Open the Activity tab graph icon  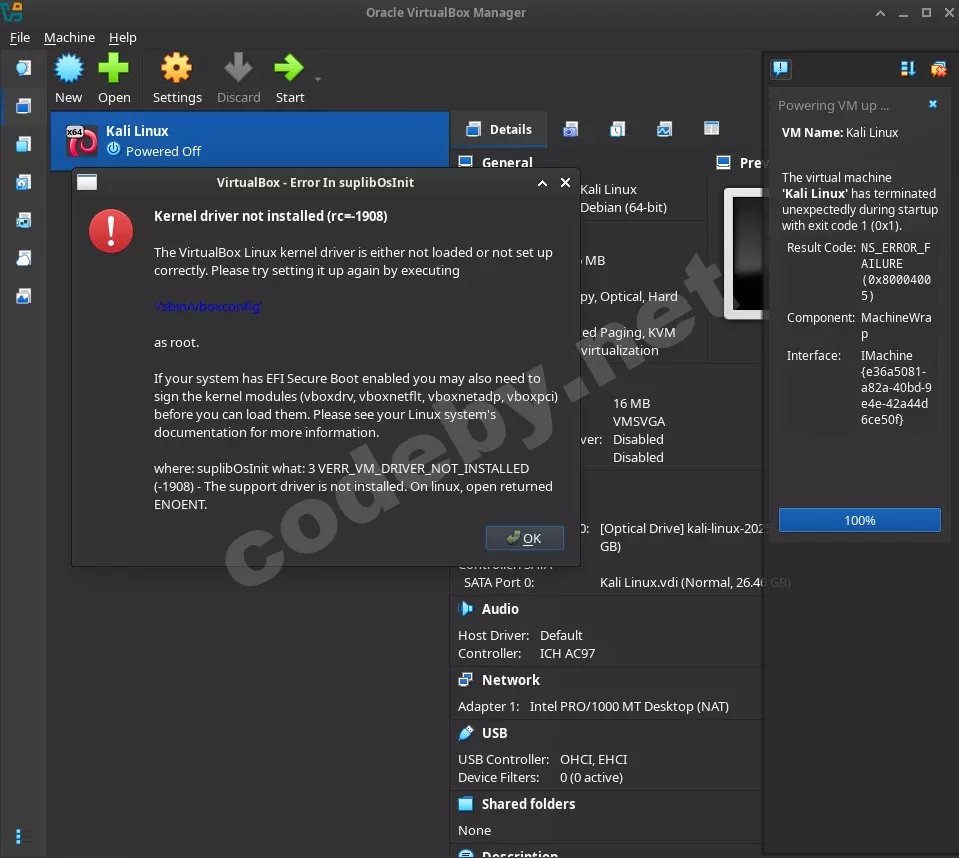(x=664, y=129)
